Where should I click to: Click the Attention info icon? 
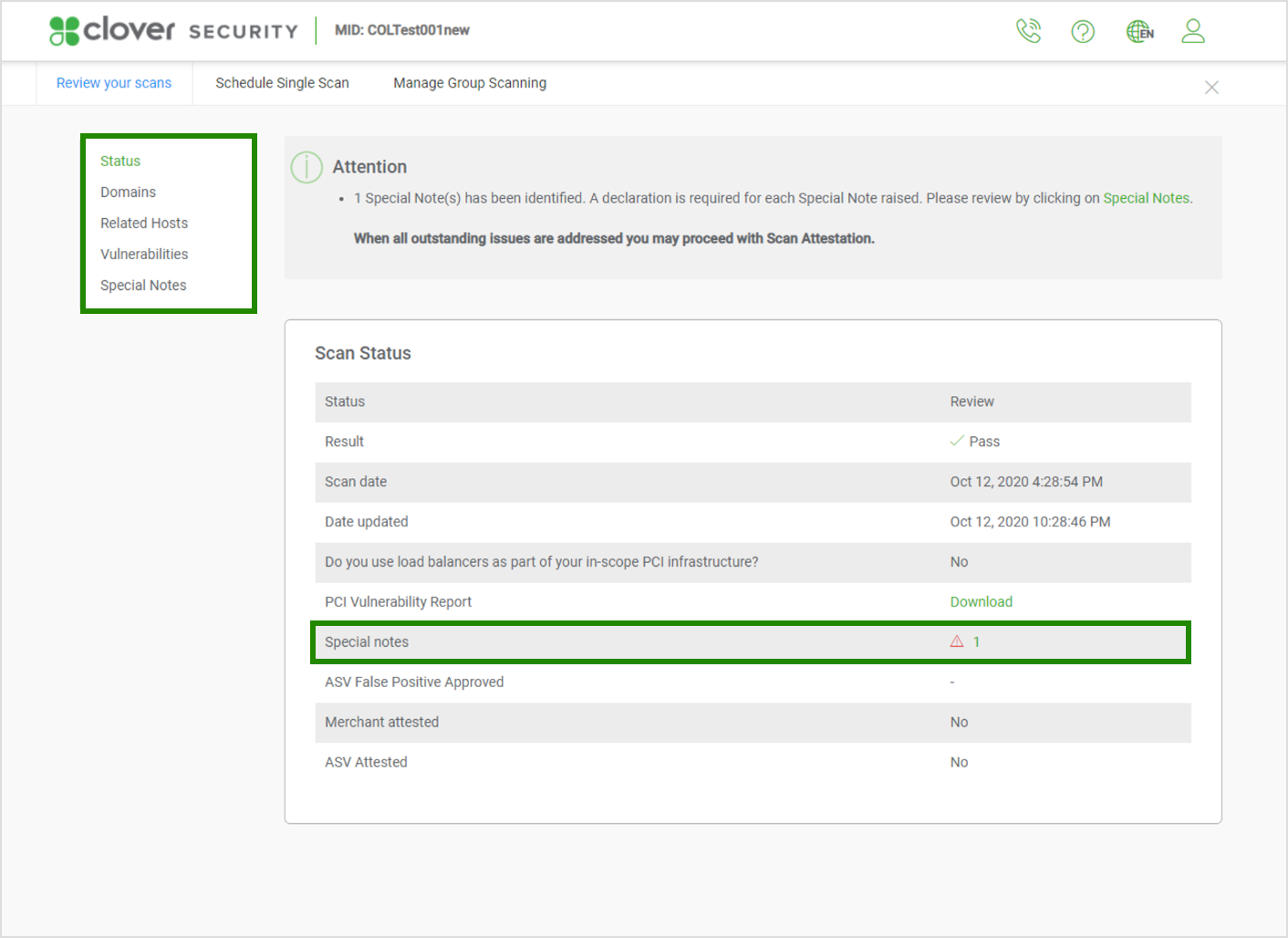(306, 167)
